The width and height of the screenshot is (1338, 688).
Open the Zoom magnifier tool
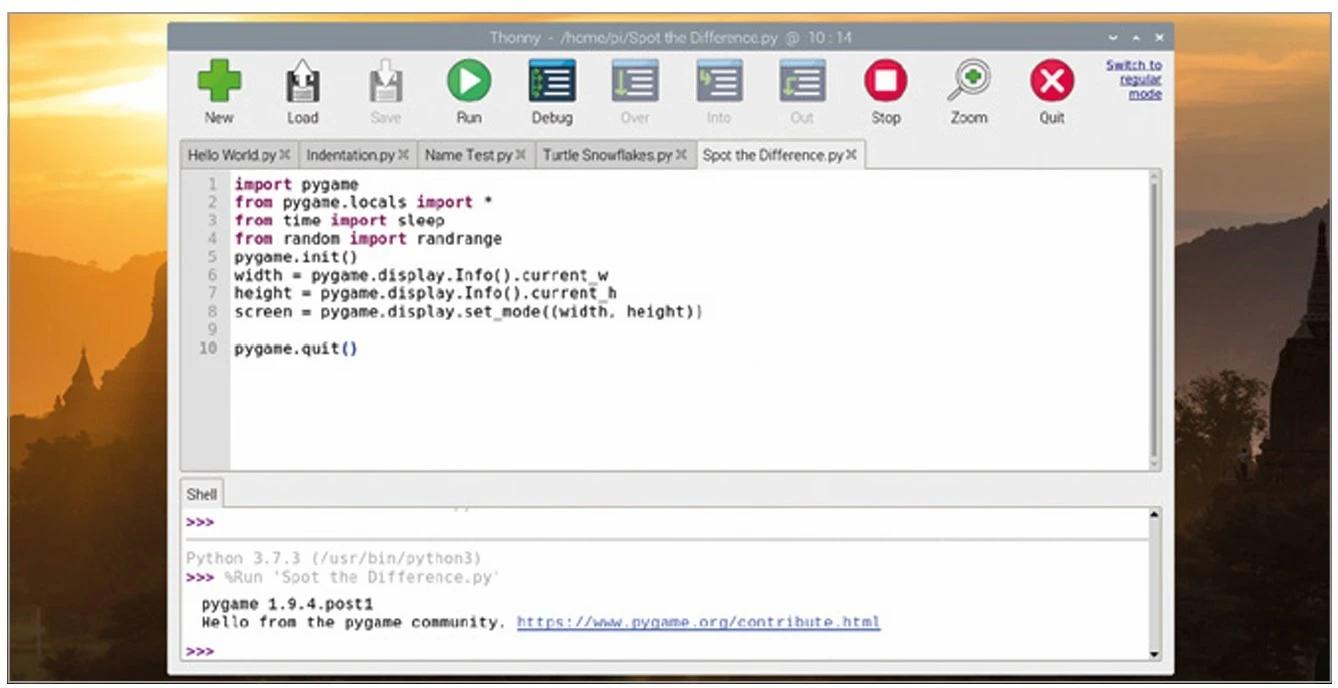pyautogui.click(x=968, y=82)
